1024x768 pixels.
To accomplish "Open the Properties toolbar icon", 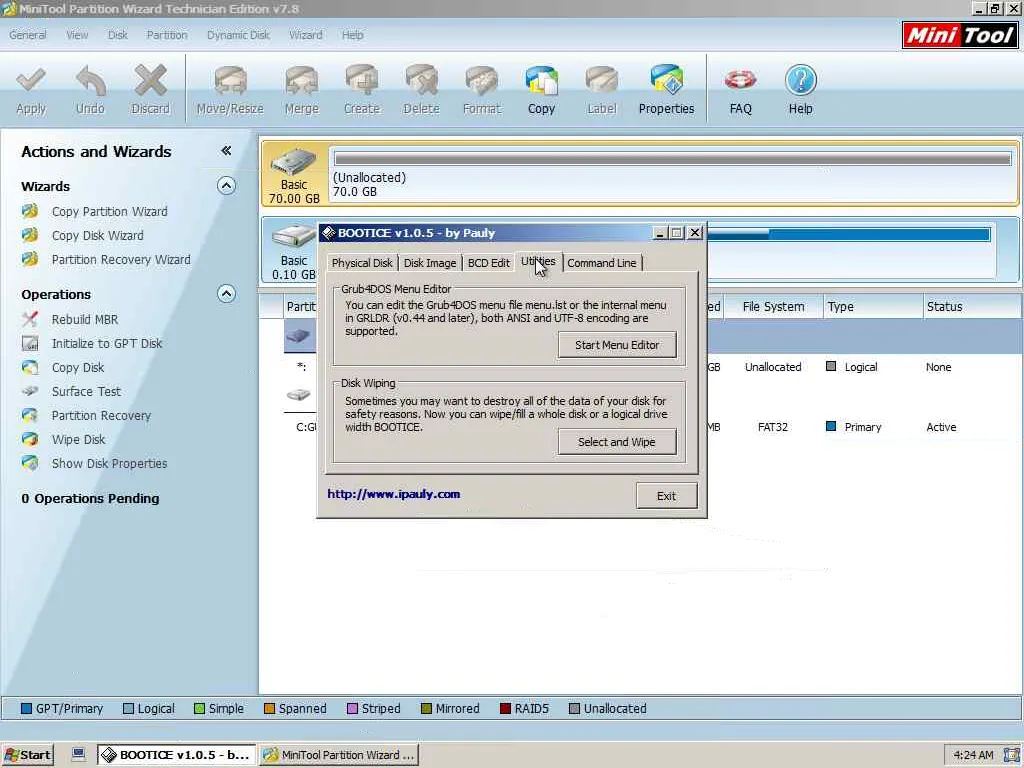I will point(666,91).
